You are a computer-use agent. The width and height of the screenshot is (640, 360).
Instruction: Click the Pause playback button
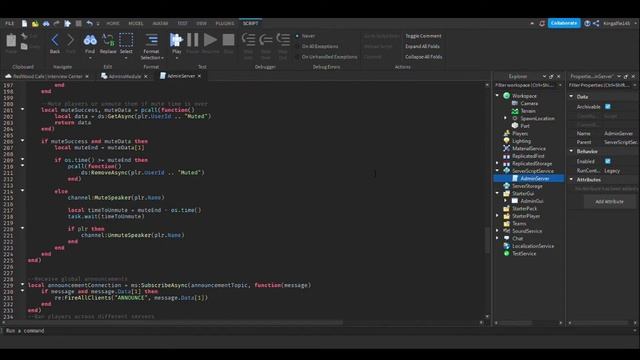pos(193,40)
